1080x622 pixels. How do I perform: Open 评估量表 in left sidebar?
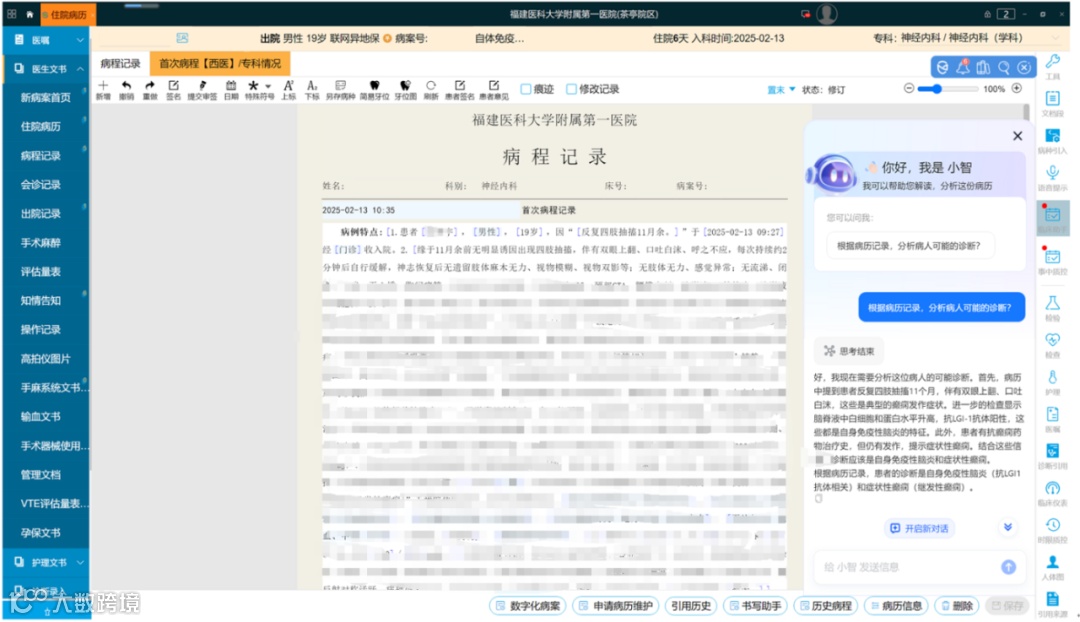(41, 271)
